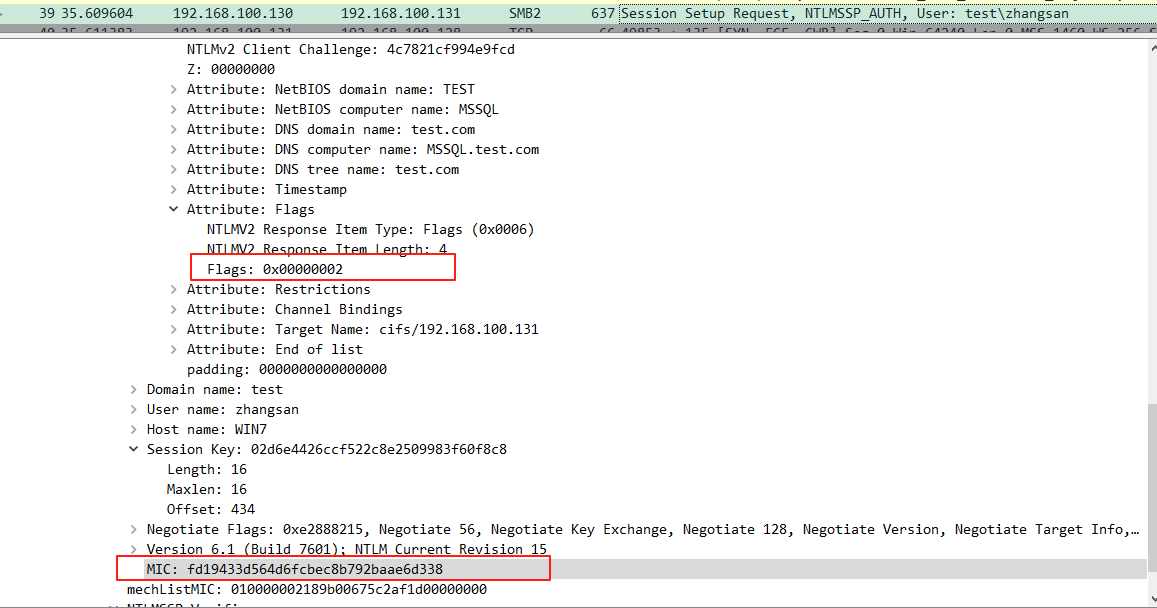Expand the User name: zhangsan node
The width and height of the screenshot is (1157, 608).
[x=135, y=409]
